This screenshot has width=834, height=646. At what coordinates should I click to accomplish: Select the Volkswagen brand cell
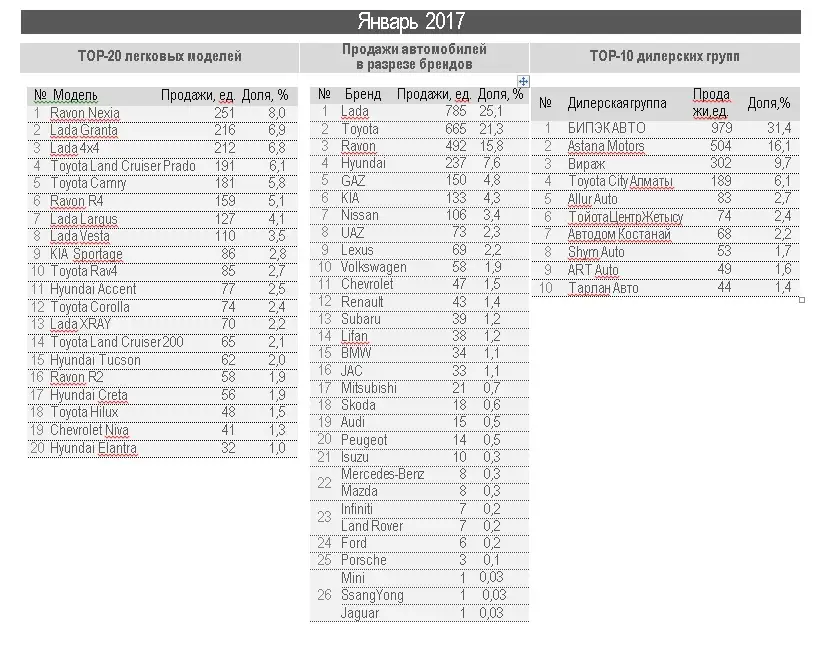[x=374, y=267]
